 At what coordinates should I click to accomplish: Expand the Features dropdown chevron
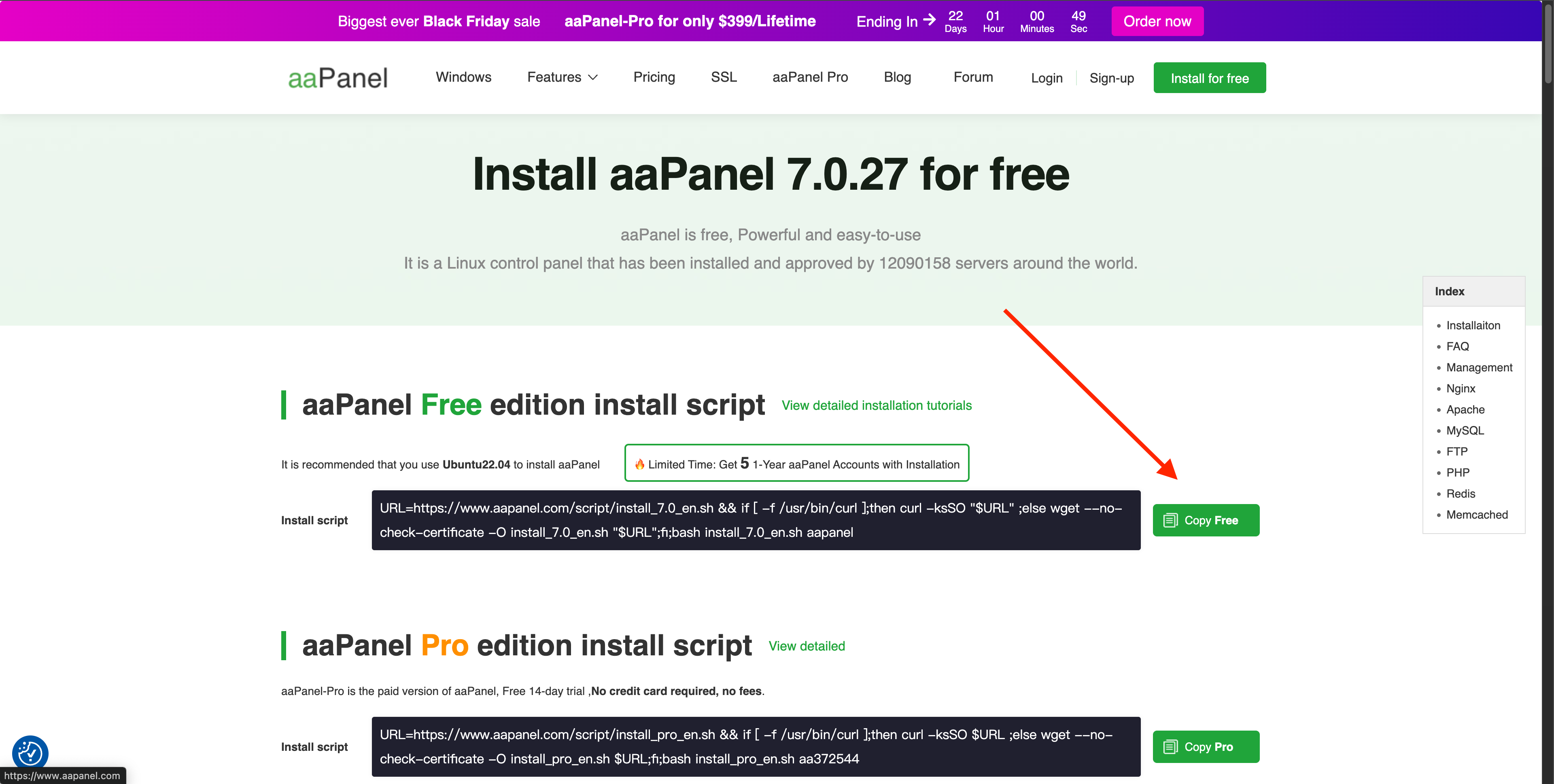593,77
